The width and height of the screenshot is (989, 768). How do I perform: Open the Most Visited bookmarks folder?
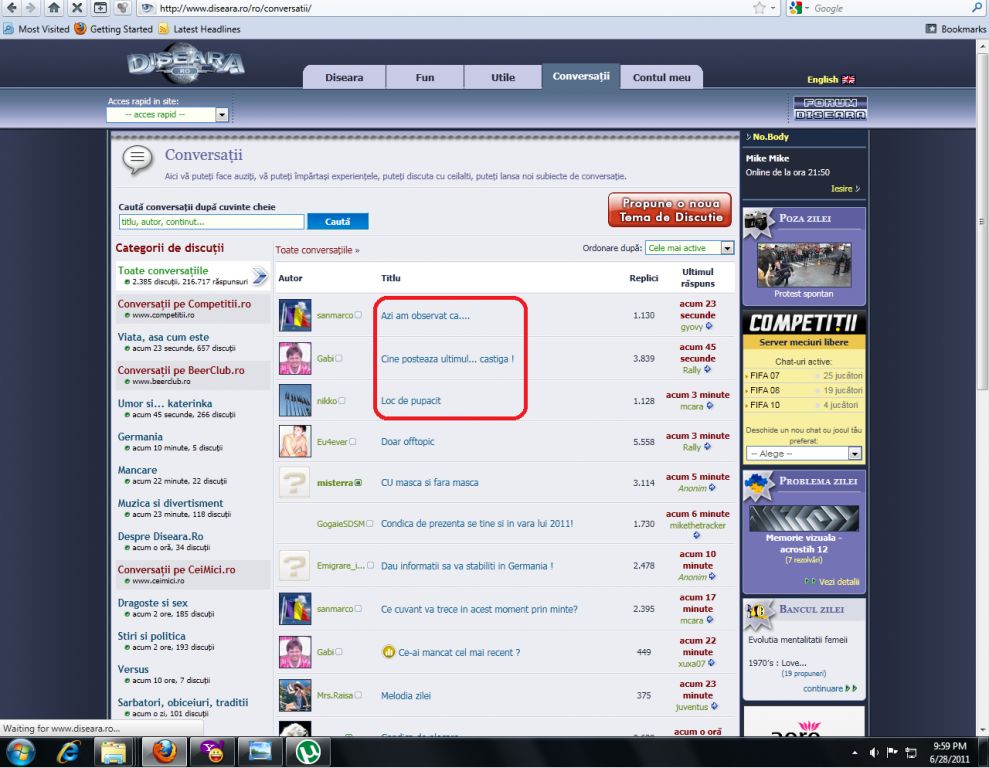pos(37,29)
